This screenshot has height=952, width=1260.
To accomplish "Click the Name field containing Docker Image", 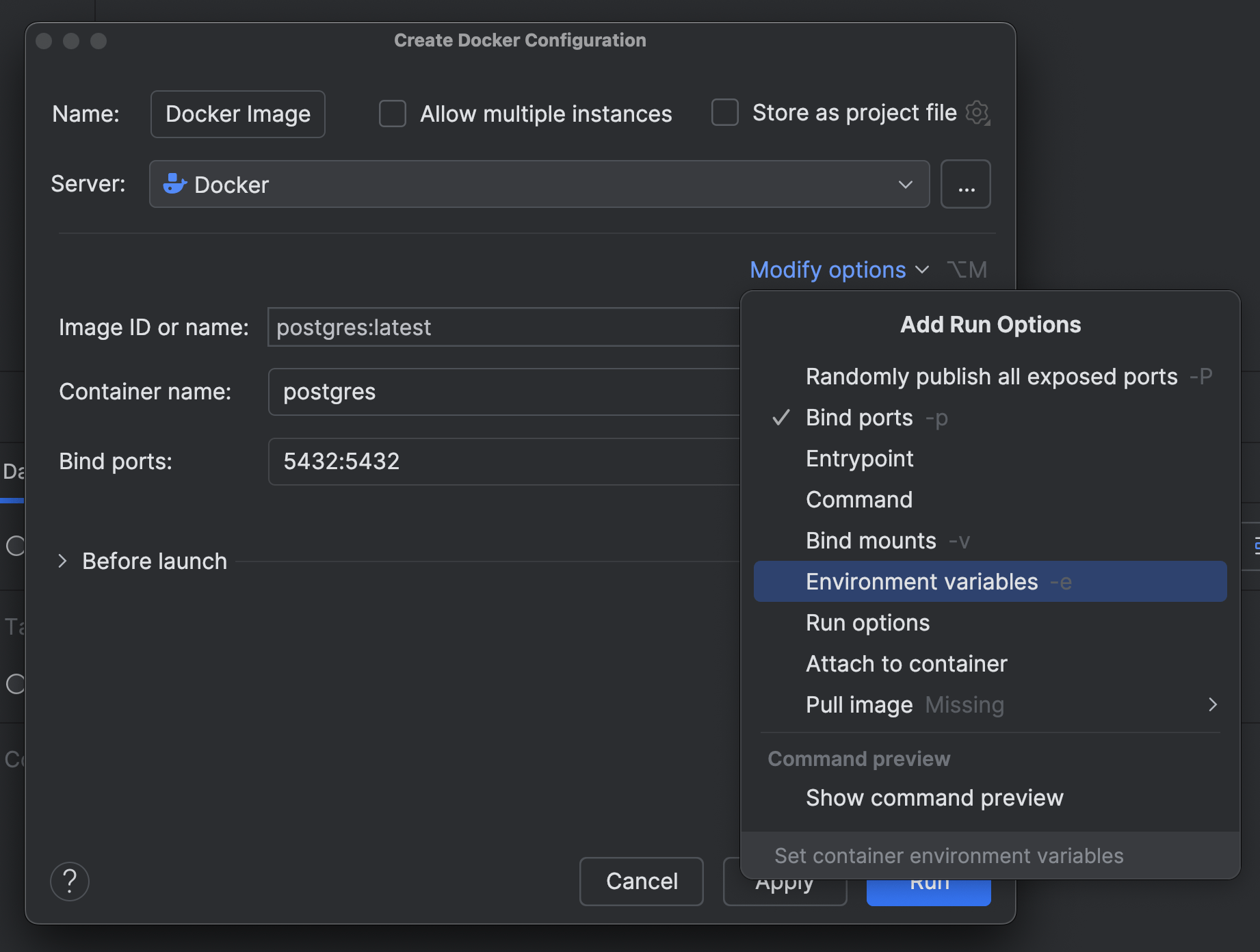I will [x=237, y=114].
